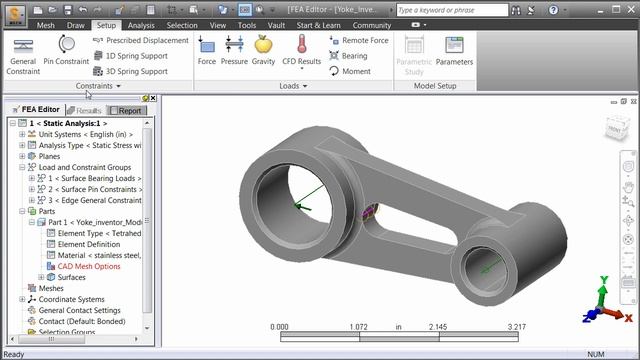Viewport: 640px width, 360px height.
Task: Collapse Load and Constraint Groups node
Action: [x=22, y=167]
